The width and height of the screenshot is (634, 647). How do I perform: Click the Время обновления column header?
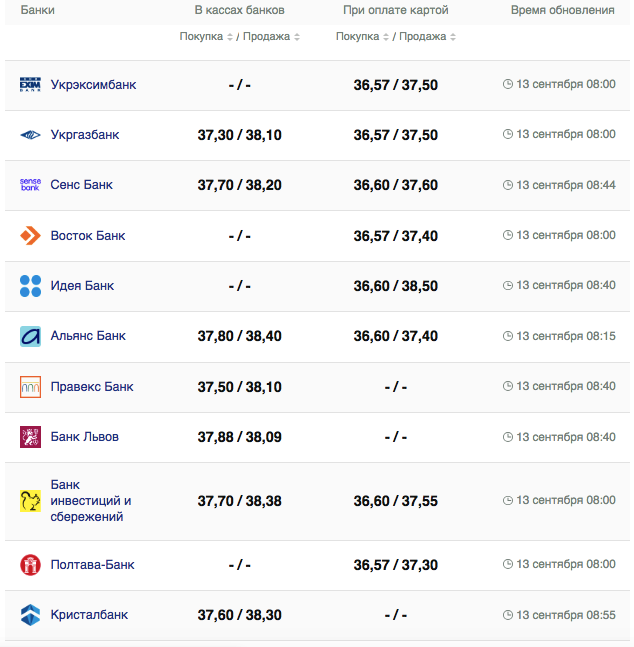tap(562, 10)
